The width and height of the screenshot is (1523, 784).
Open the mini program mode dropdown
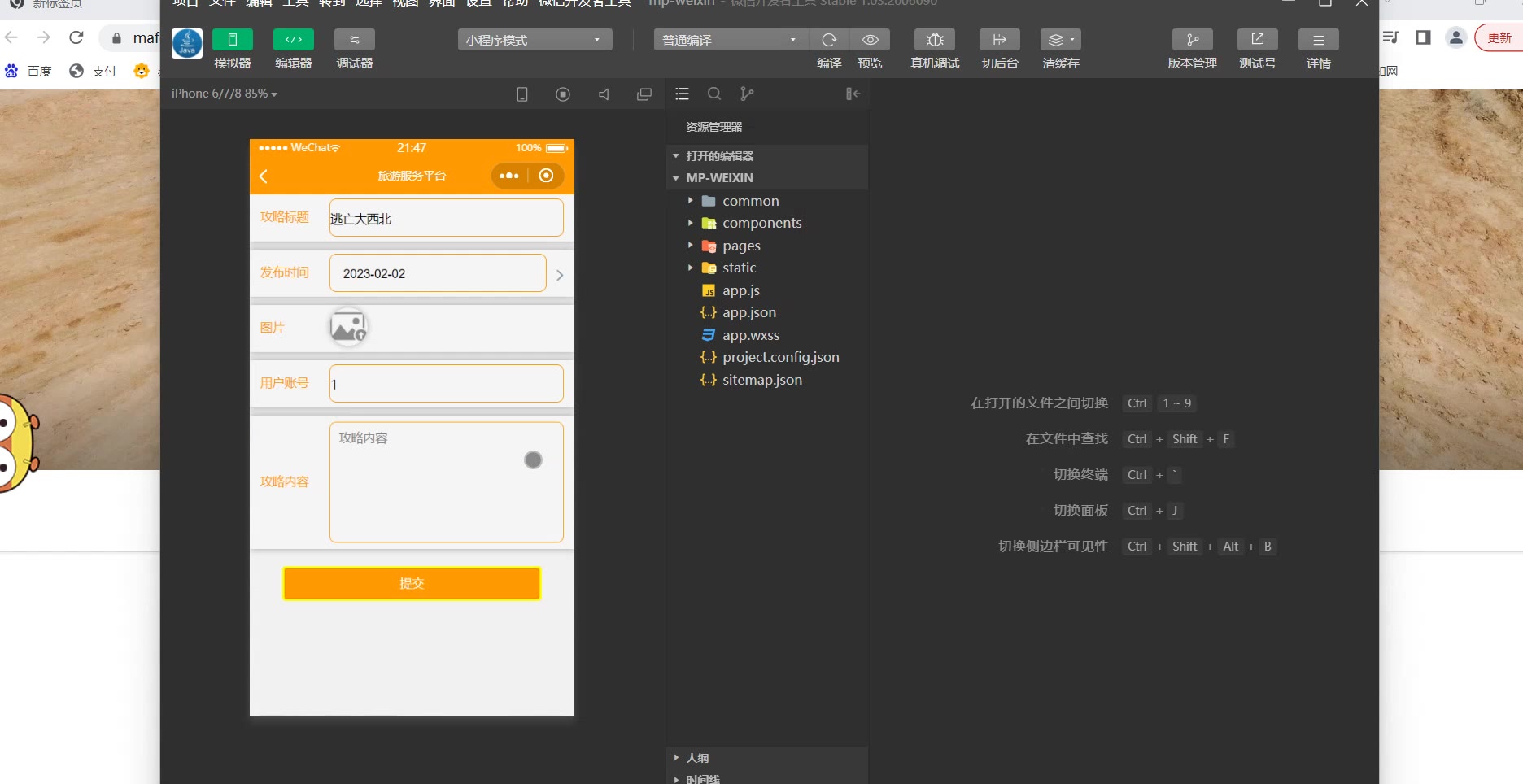pyautogui.click(x=535, y=40)
